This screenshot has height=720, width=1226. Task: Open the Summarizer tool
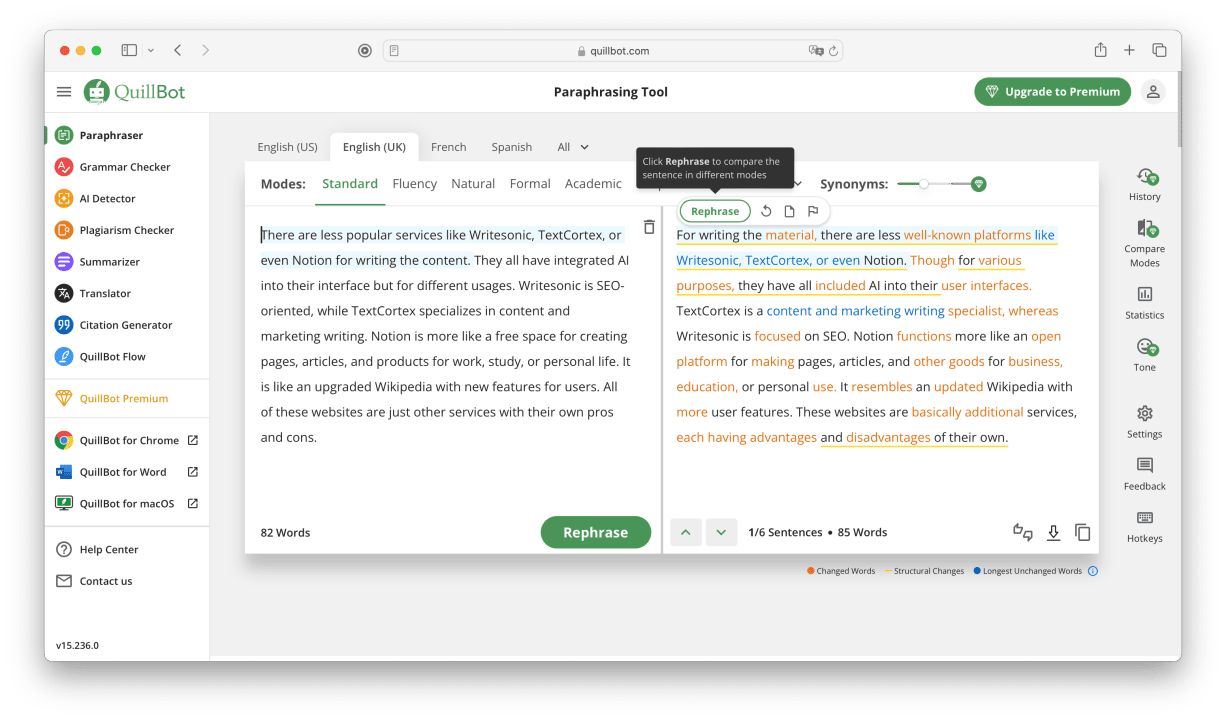tap(110, 262)
